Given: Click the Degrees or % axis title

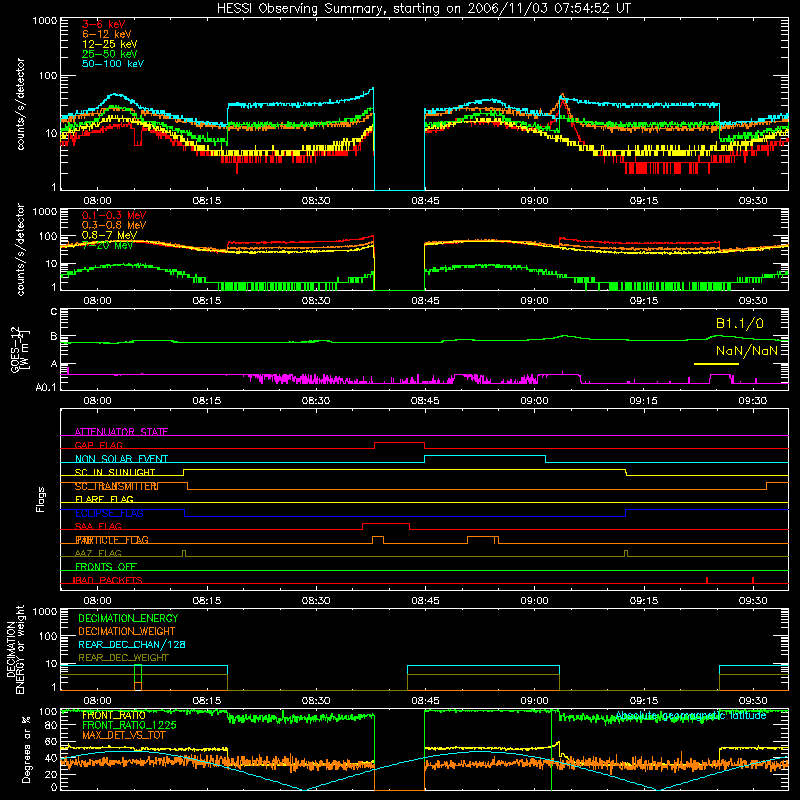Looking at the screenshot, I should pos(26,749).
